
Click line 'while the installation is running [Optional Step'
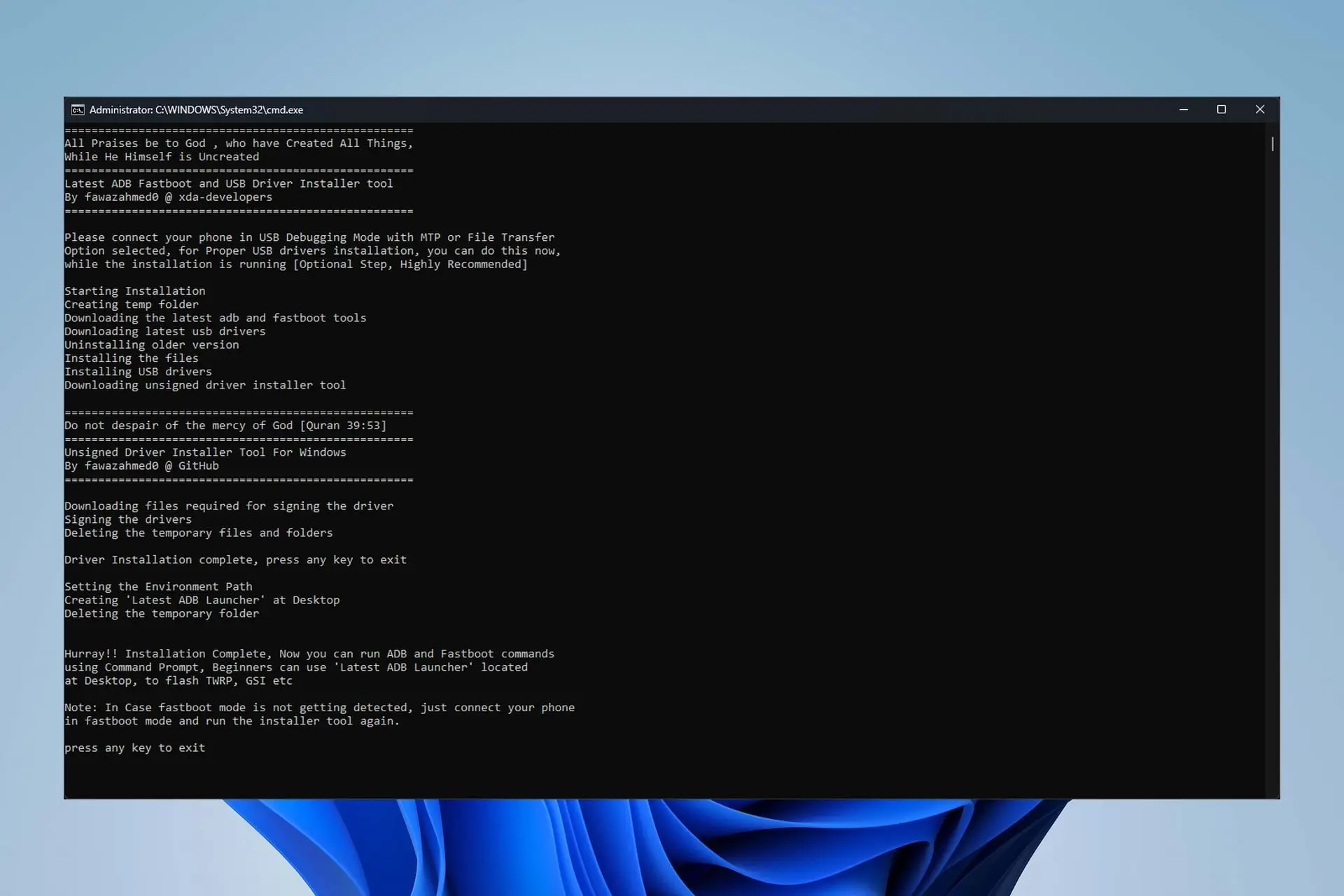(x=296, y=265)
